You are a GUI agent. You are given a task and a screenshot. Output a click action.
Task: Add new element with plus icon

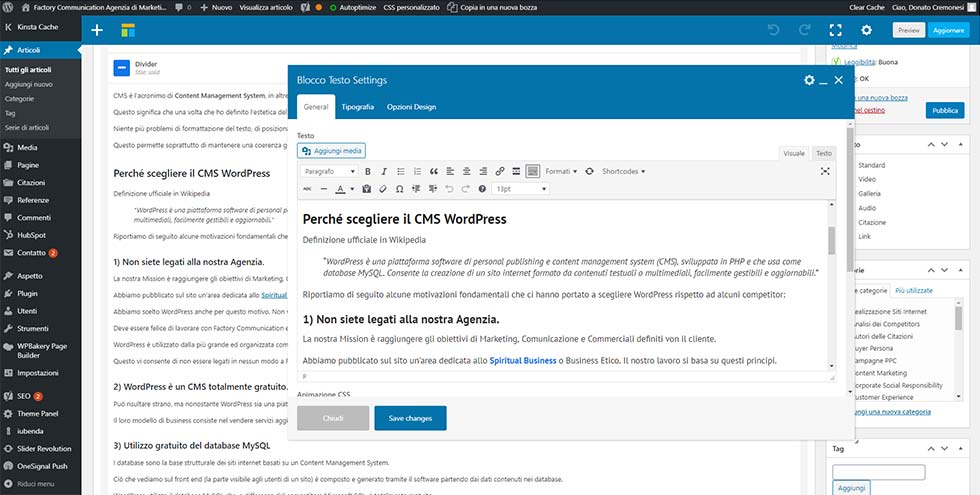(x=97, y=30)
